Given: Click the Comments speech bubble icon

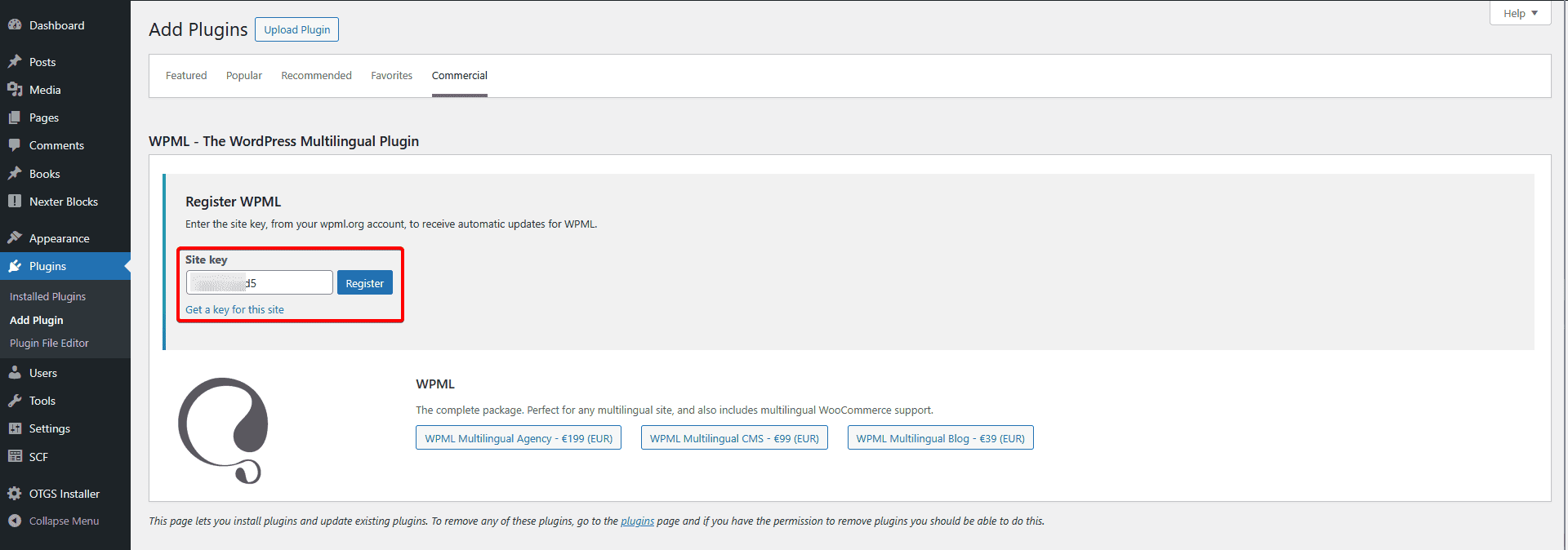Looking at the screenshot, I should 15,145.
